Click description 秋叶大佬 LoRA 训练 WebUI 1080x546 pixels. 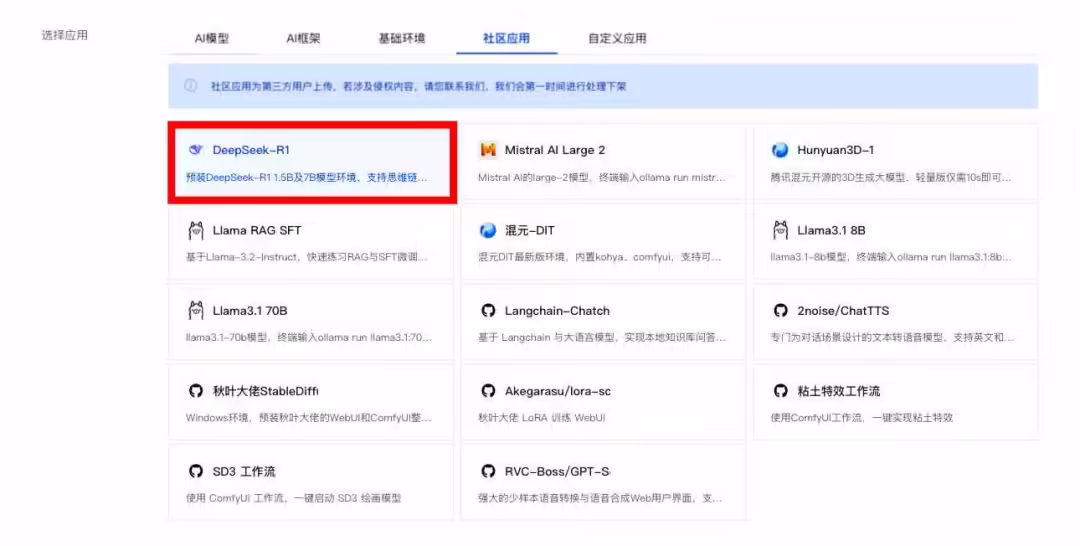541,418
